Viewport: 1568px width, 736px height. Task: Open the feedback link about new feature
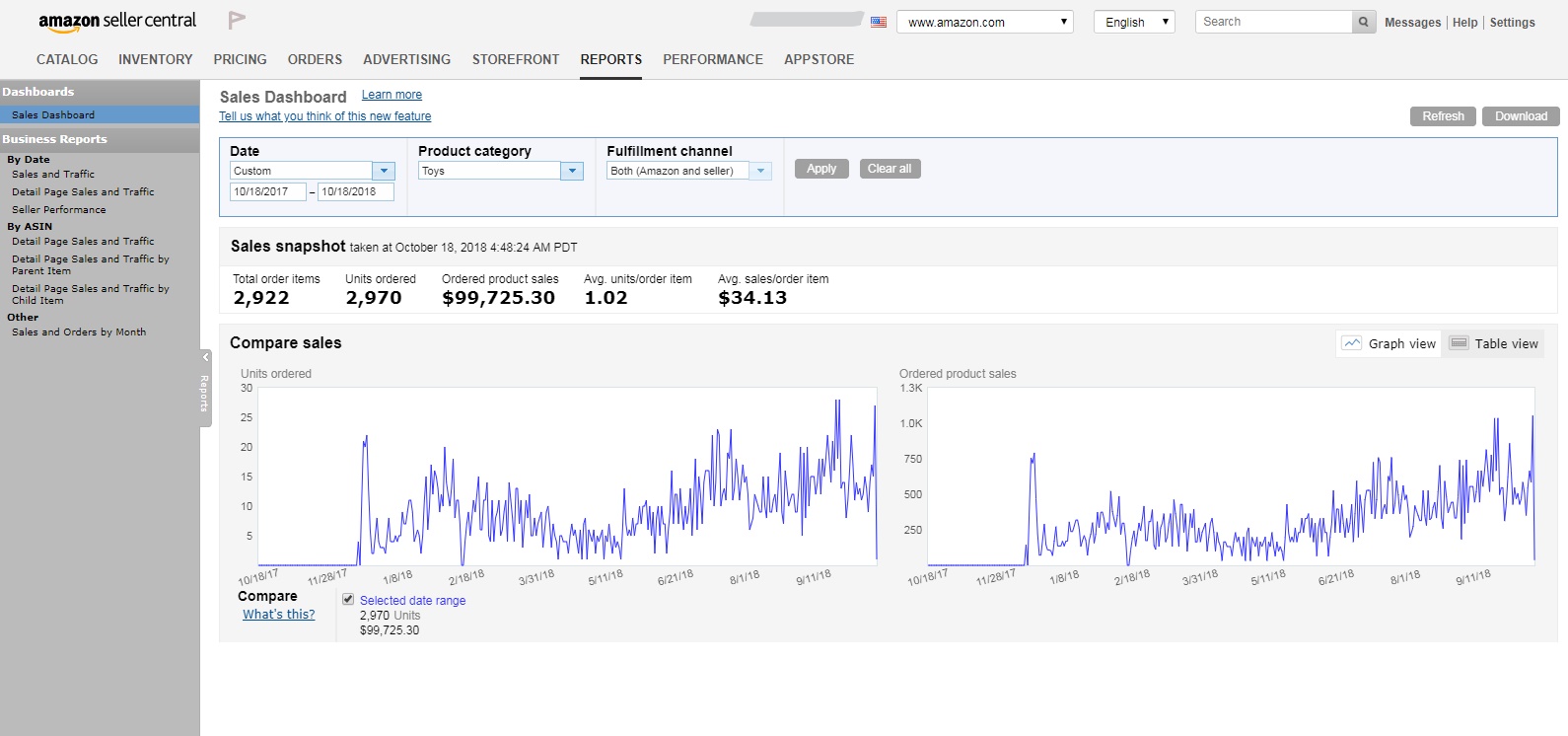(x=324, y=116)
